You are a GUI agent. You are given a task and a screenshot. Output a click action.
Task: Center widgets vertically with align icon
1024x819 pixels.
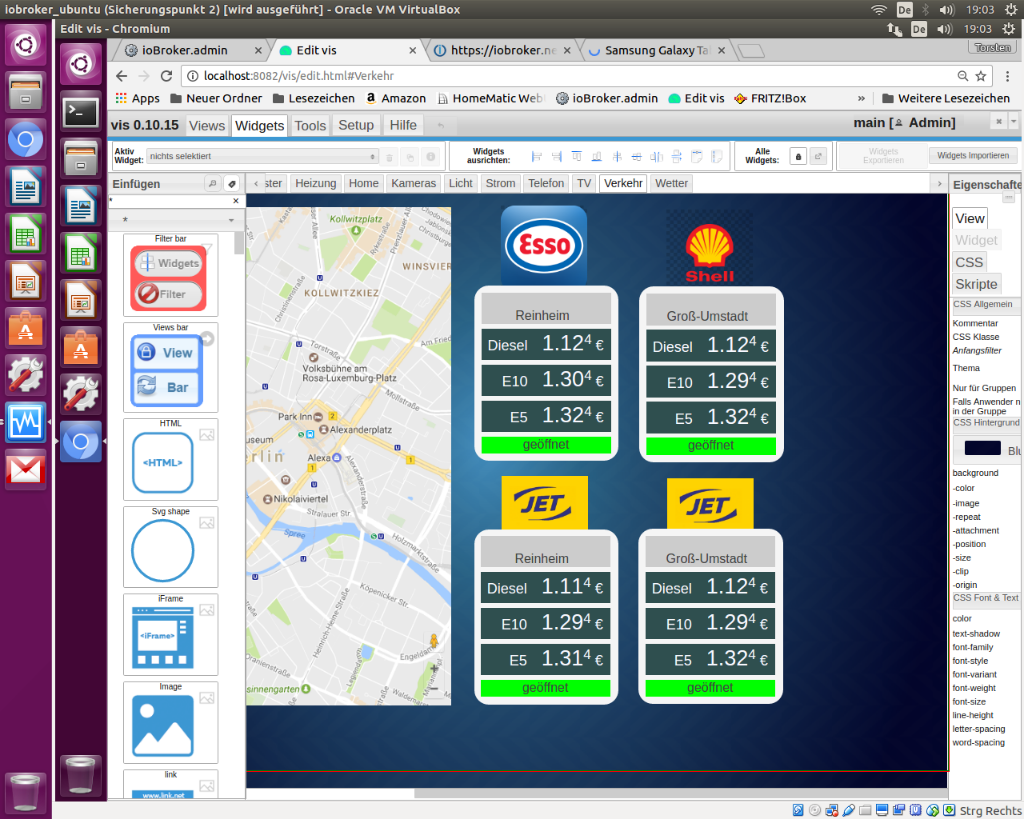tap(616, 157)
